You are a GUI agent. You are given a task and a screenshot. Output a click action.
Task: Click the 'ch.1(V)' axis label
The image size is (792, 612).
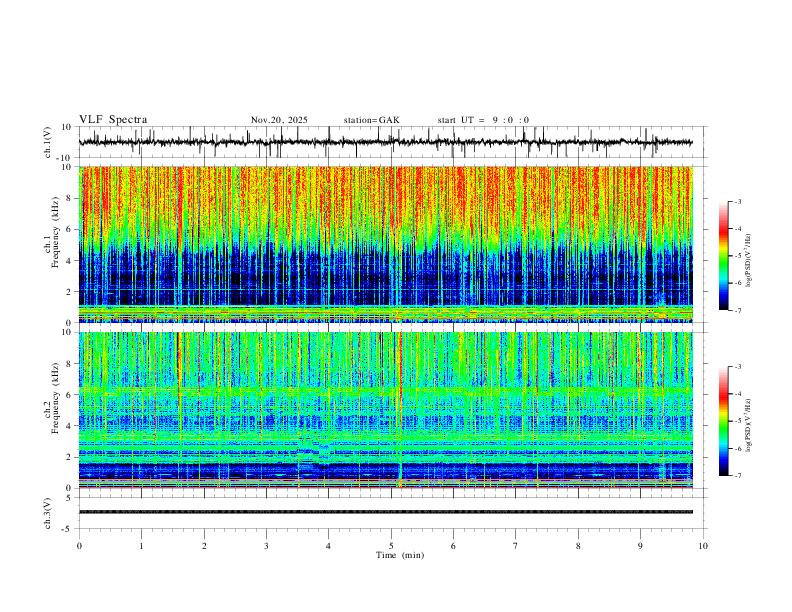tap(48, 142)
